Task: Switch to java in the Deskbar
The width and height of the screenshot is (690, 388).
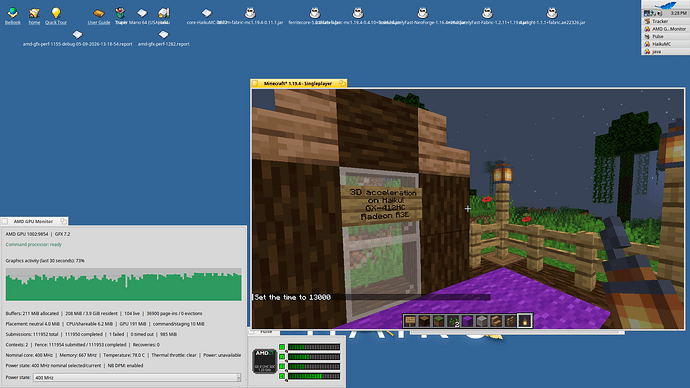Action: pos(664,51)
